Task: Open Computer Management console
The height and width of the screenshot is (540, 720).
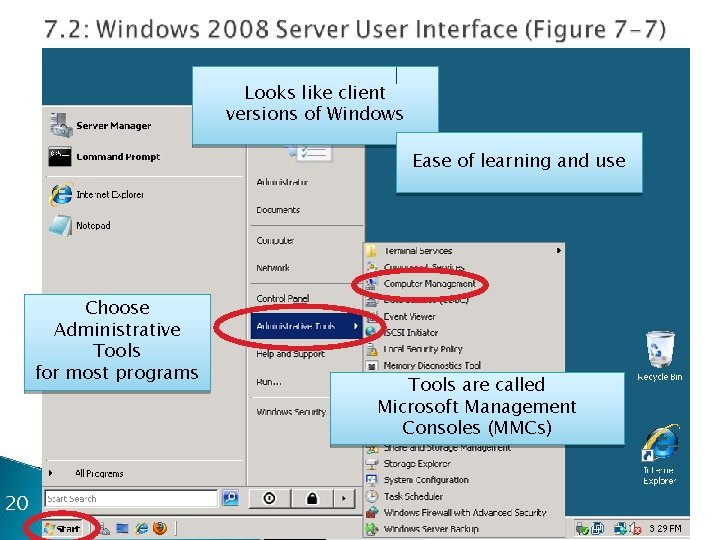Action: pos(429,284)
